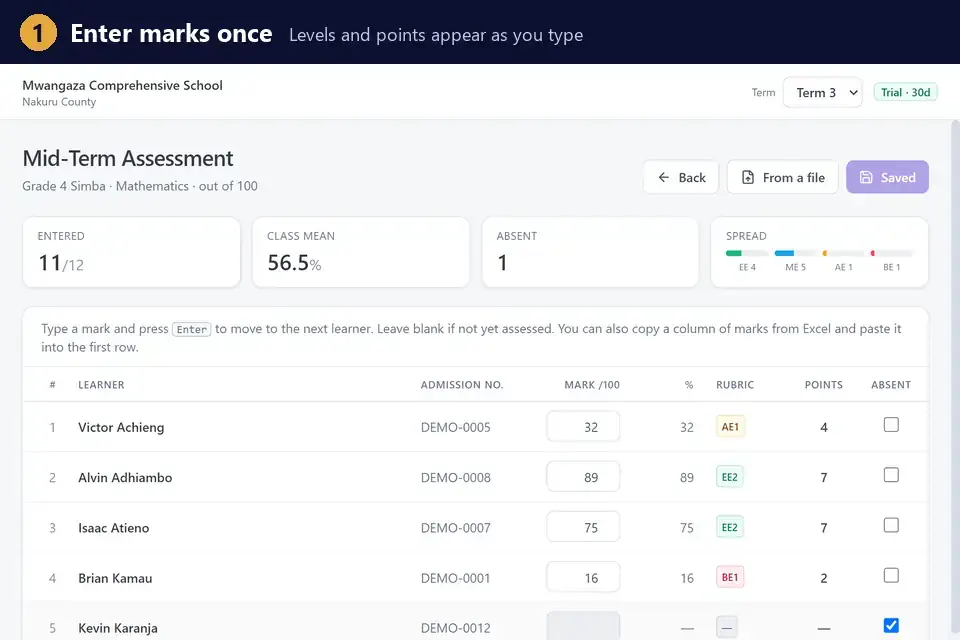The image size is (960, 640).
Task: Toggle absent checkbox for Brian Kamau
Action: [x=891, y=576]
